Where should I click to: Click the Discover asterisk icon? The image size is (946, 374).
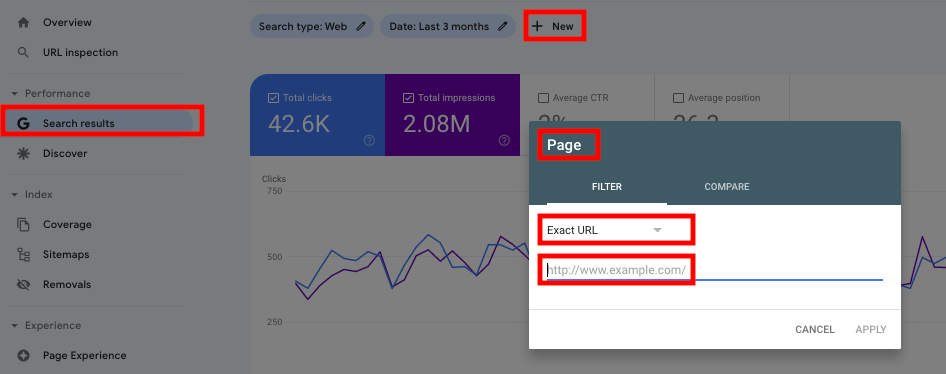click(24, 153)
